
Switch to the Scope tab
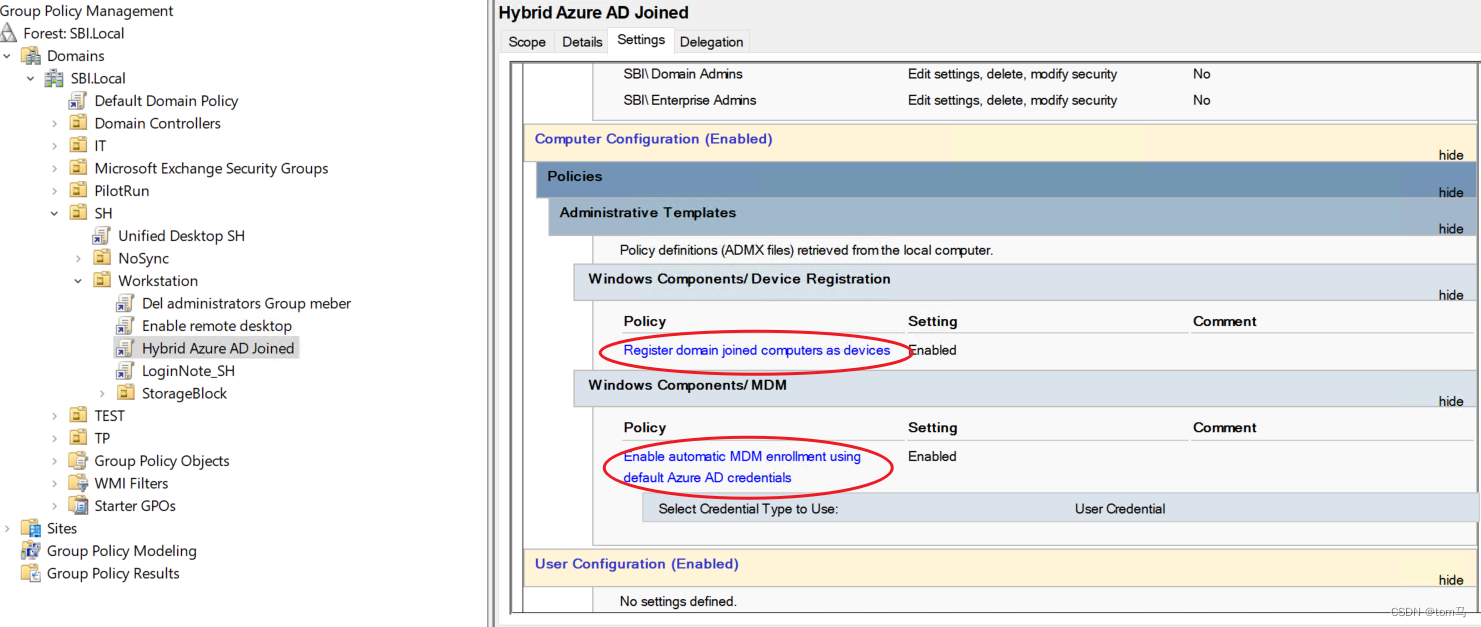pos(527,42)
